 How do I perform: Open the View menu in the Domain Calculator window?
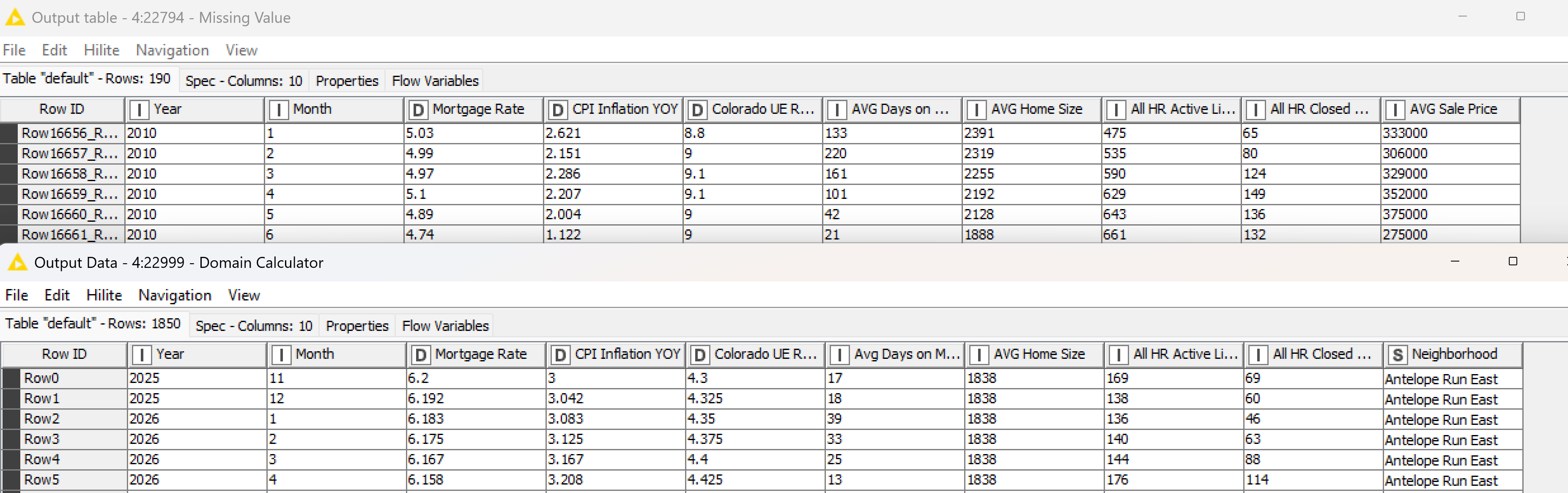tap(244, 295)
